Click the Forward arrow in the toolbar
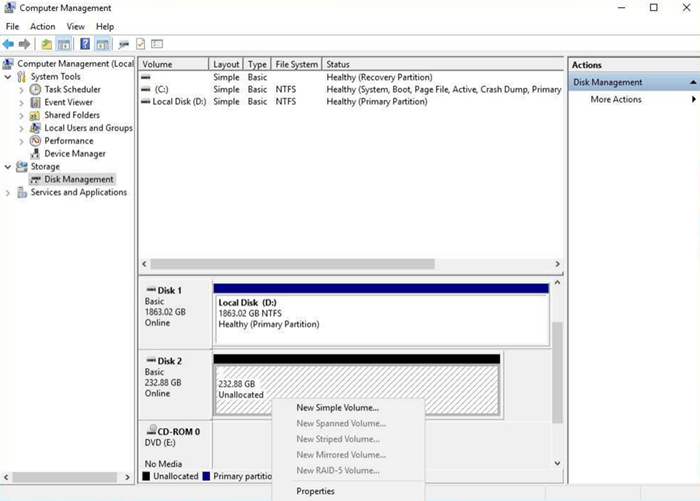 pyautogui.click(x=25, y=44)
